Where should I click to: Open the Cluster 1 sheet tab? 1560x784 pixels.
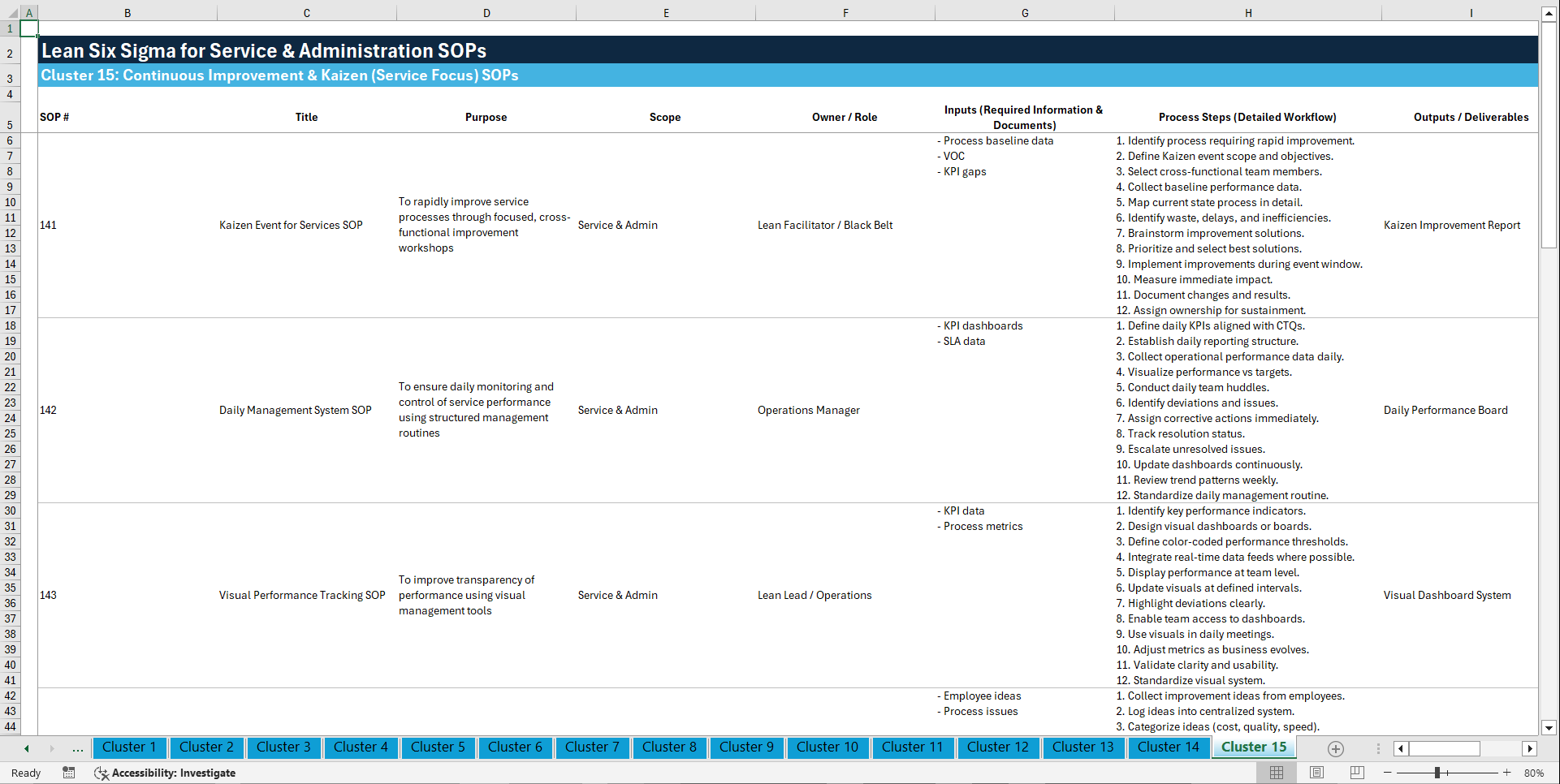point(129,747)
